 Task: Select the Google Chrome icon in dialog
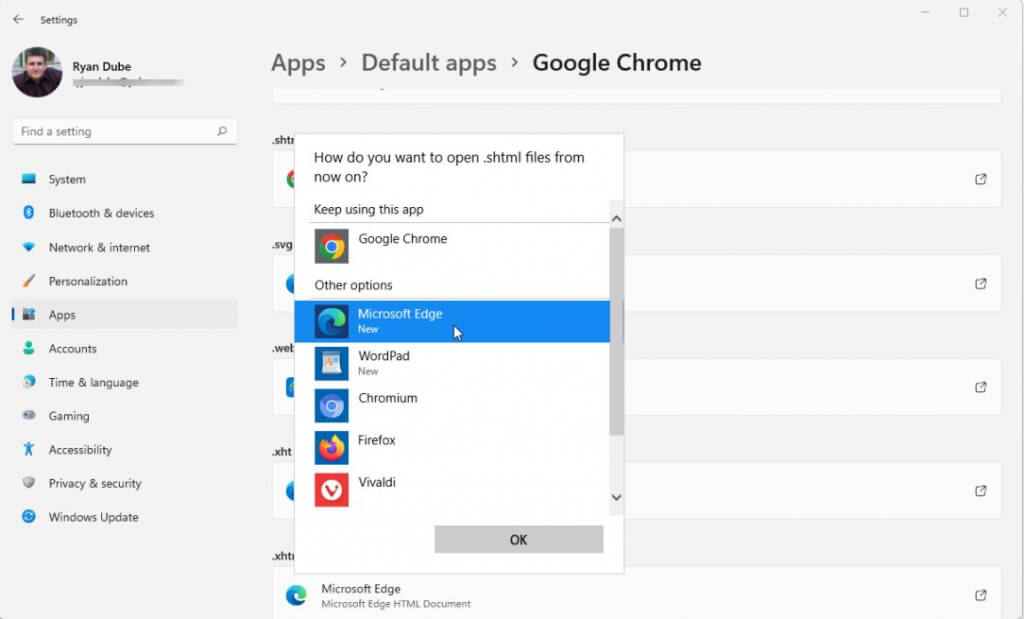[331, 246]
